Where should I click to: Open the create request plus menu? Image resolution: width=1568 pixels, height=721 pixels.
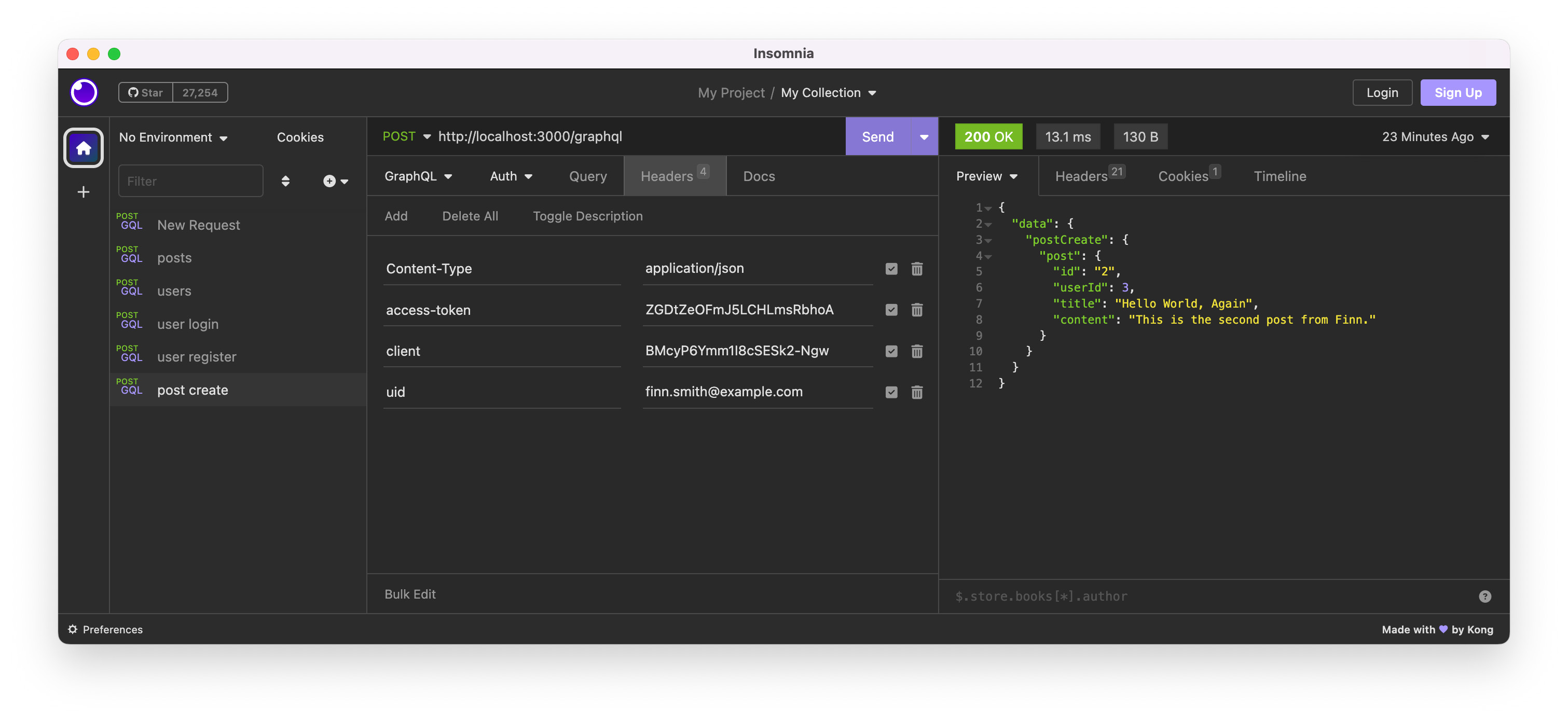click(x=335, y=181)
